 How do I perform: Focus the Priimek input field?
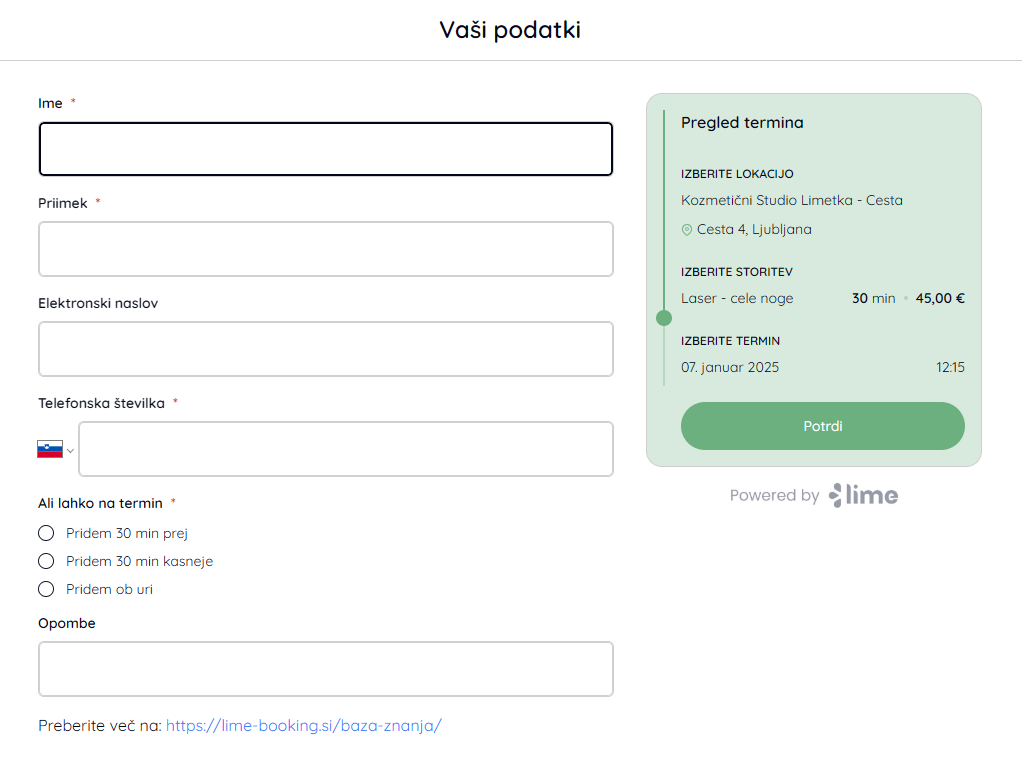pos(326,249)
